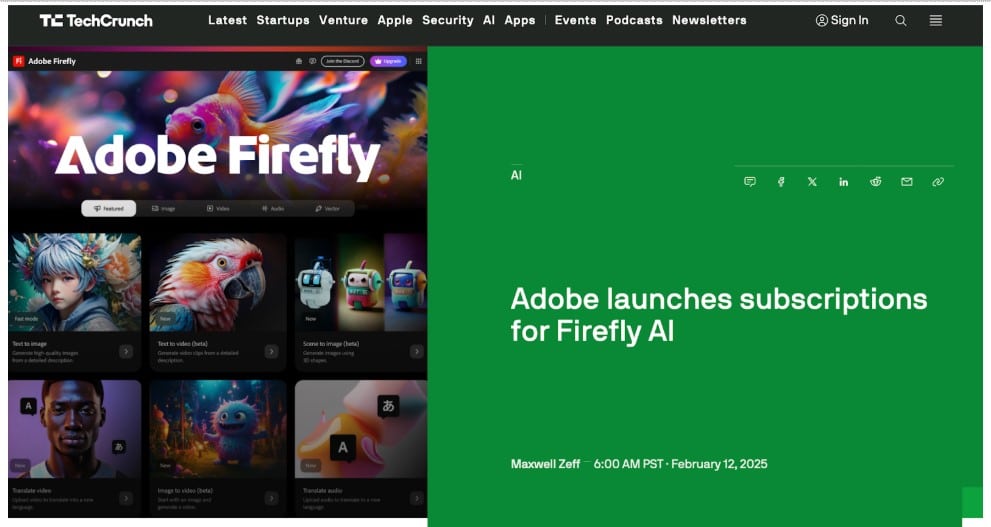Viewport: 991px width, 527px height.
Task: Open the Venture menu item
Action: pyautogui.click(x=343, y=20)
